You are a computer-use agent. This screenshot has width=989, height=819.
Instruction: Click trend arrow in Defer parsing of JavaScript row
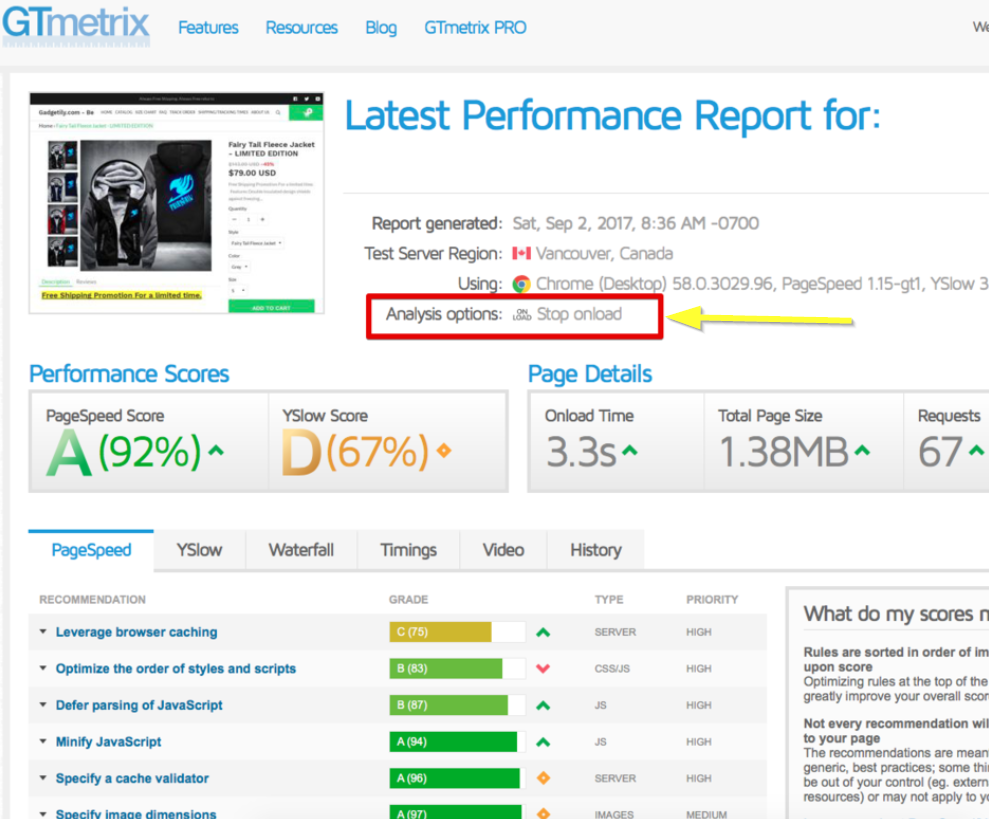(x=543, y=705)
